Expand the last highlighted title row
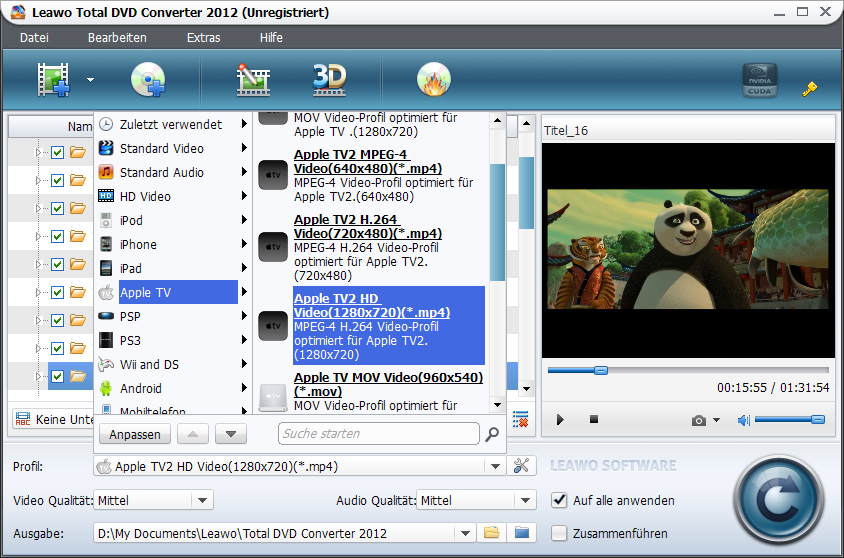Screen dimensions: 844x558 point(39,376)
